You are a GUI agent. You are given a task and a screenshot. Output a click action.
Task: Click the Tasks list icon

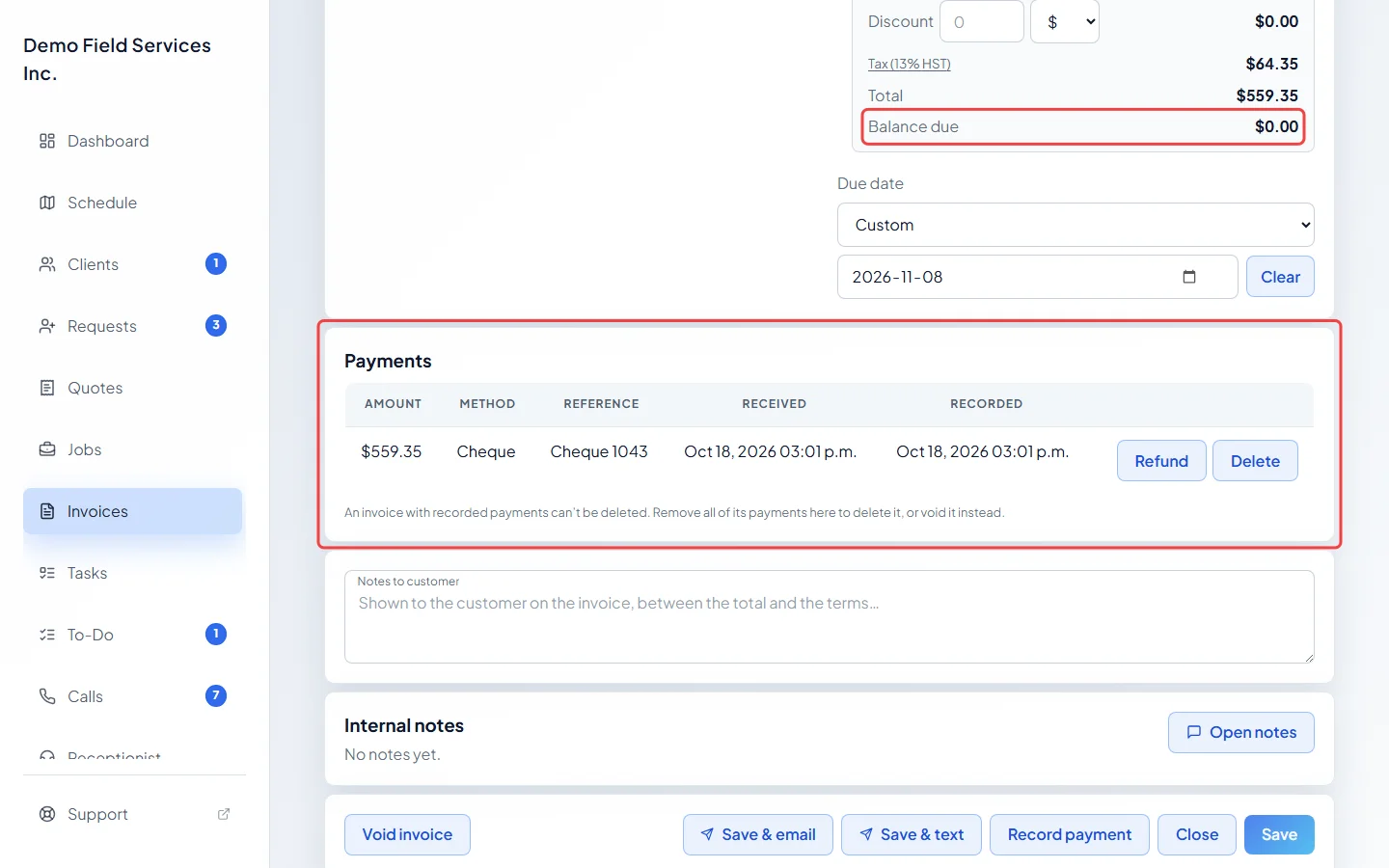pos(47,573)
